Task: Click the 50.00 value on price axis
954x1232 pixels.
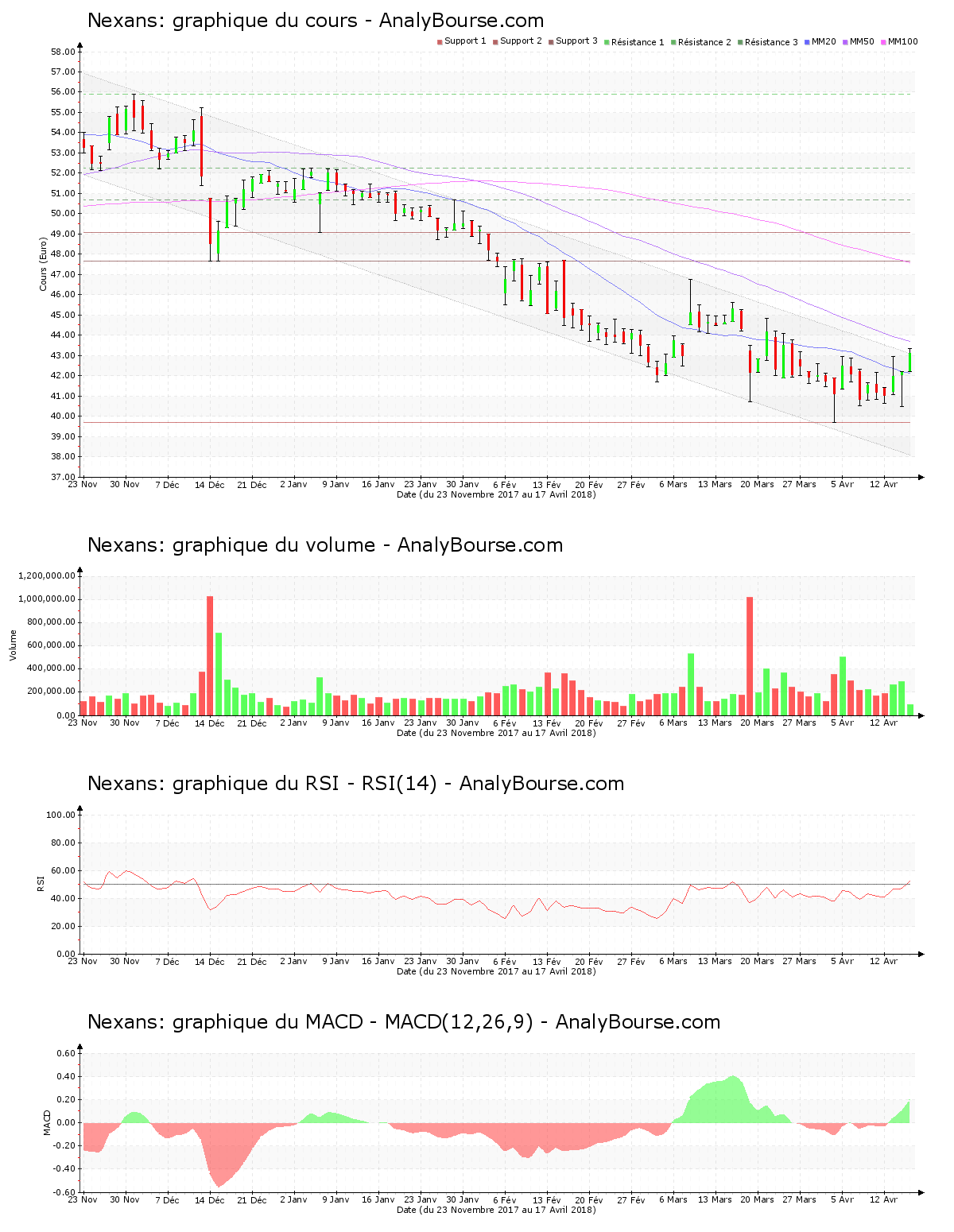Action: 63,214
